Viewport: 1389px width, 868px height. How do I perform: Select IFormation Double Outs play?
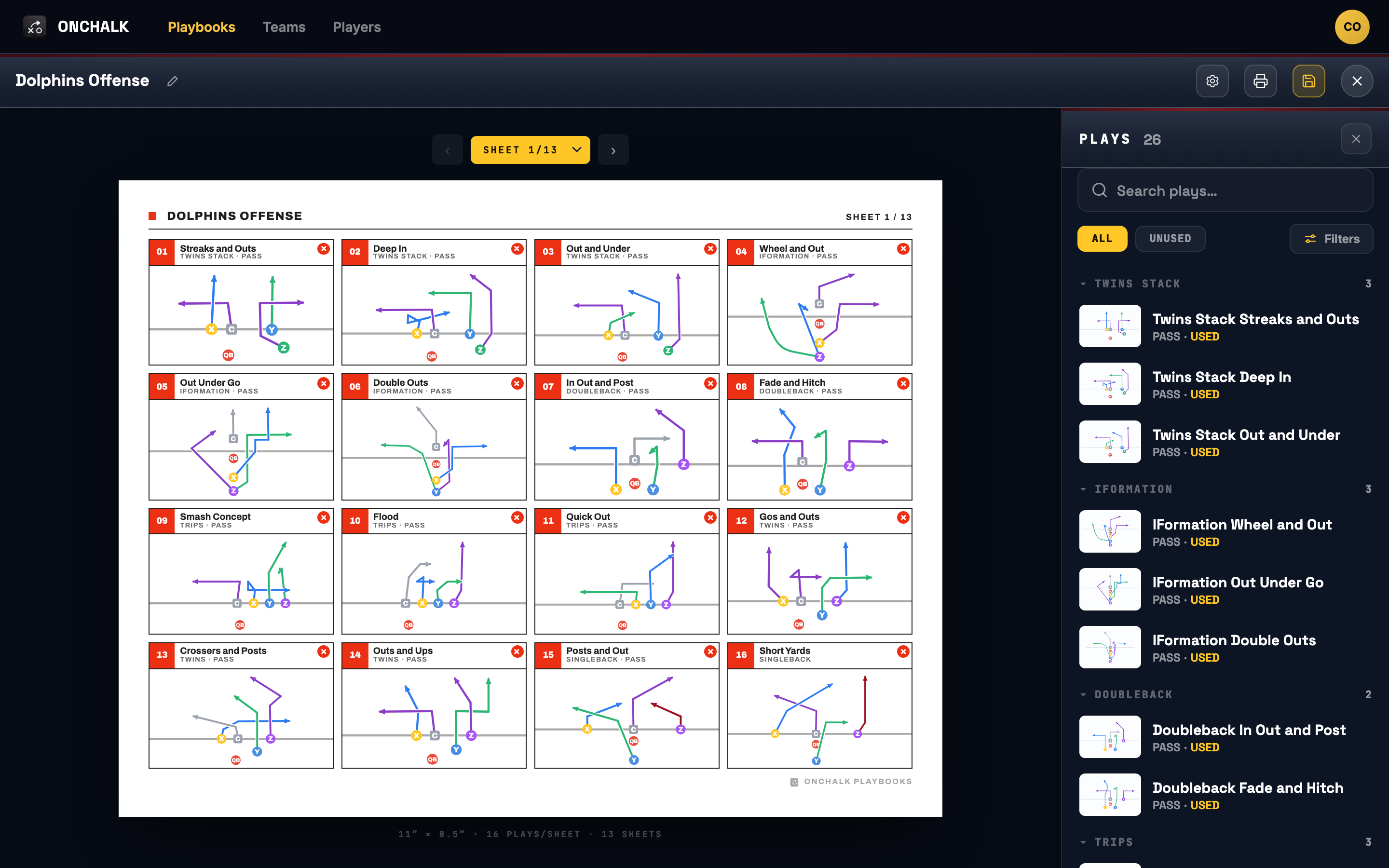click(1225, 647)
